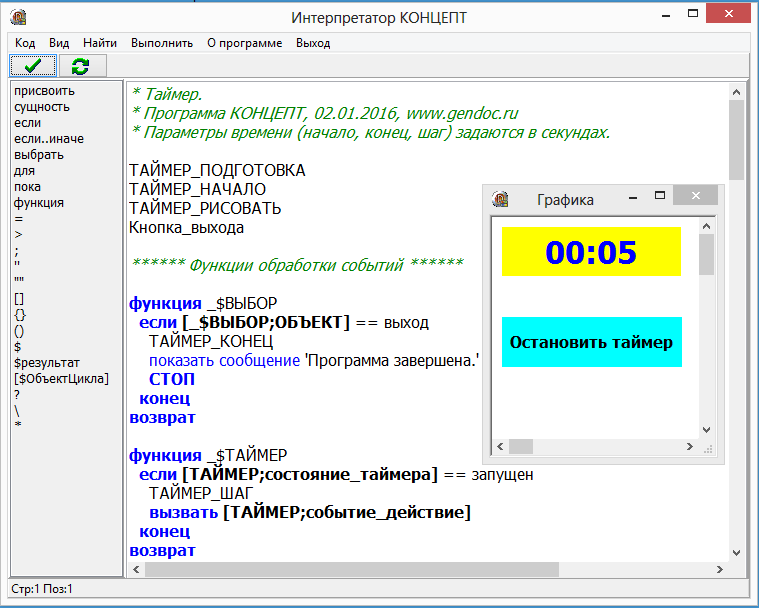759x608 pixels.
Task: Click Графика window vertical scroll down arrow
Action: 706,430
